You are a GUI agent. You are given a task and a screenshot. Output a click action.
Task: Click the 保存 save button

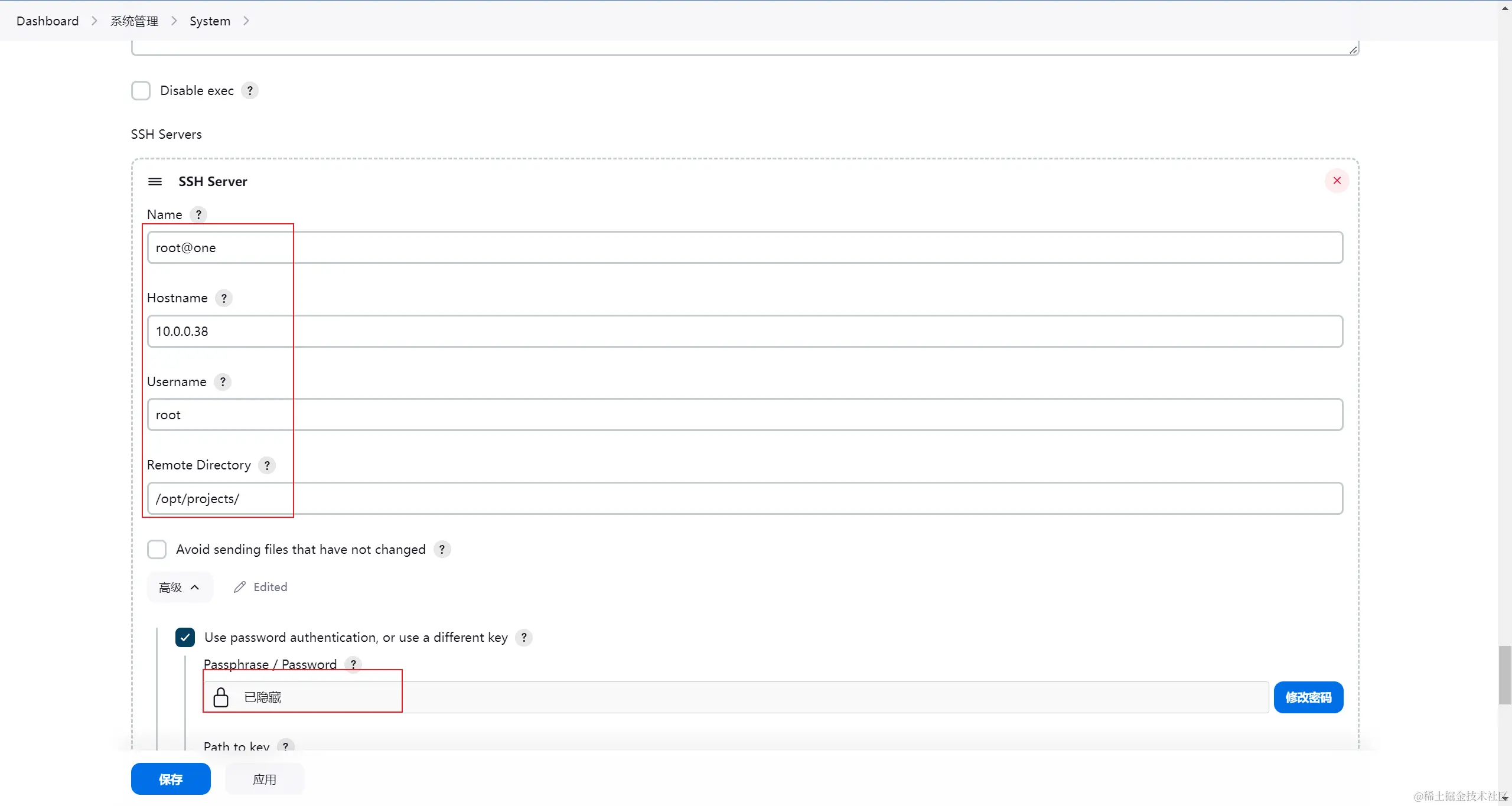[171, 779]
